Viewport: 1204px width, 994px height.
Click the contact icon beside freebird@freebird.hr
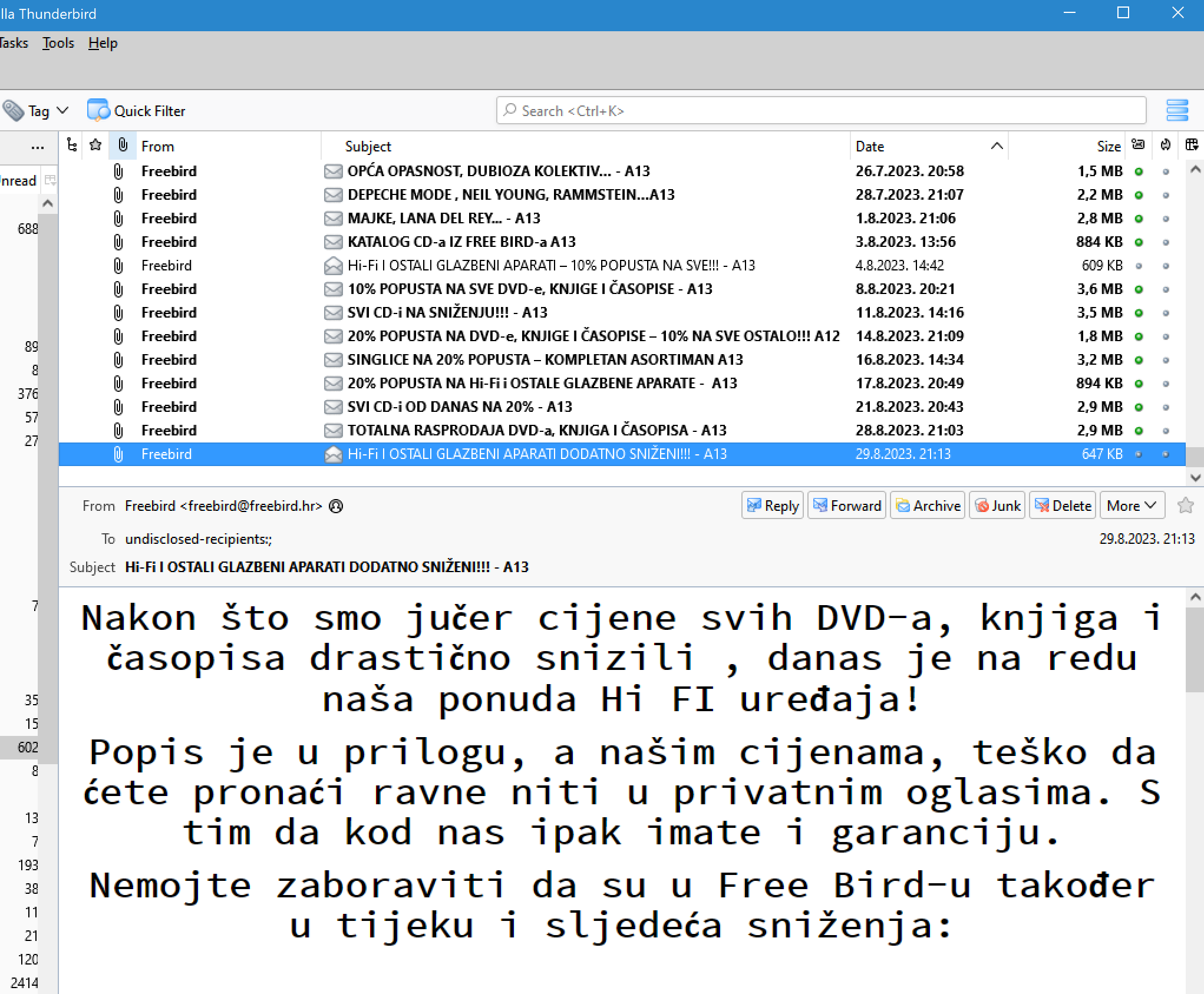tap(336, 506)
